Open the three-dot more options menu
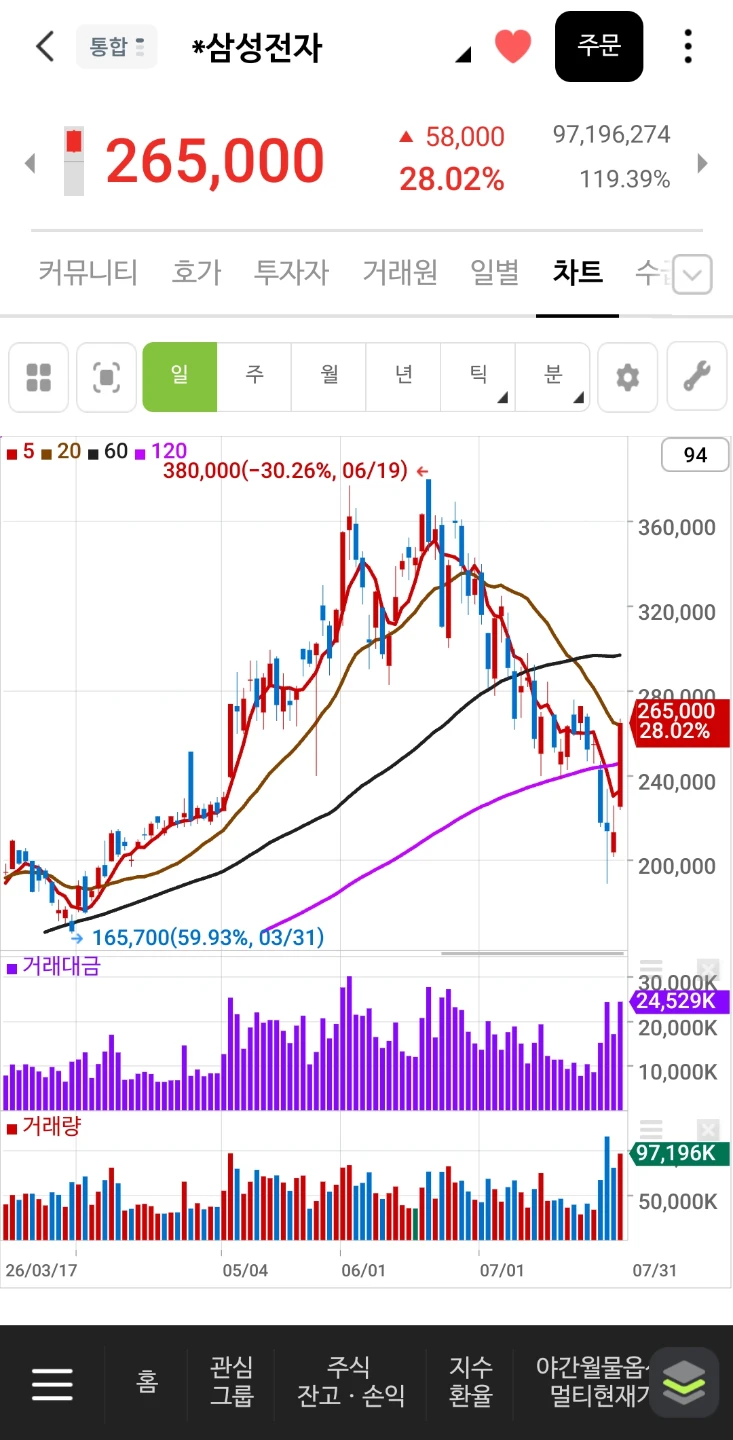Viewport: 733px width, 1440px height. [688, 46]
